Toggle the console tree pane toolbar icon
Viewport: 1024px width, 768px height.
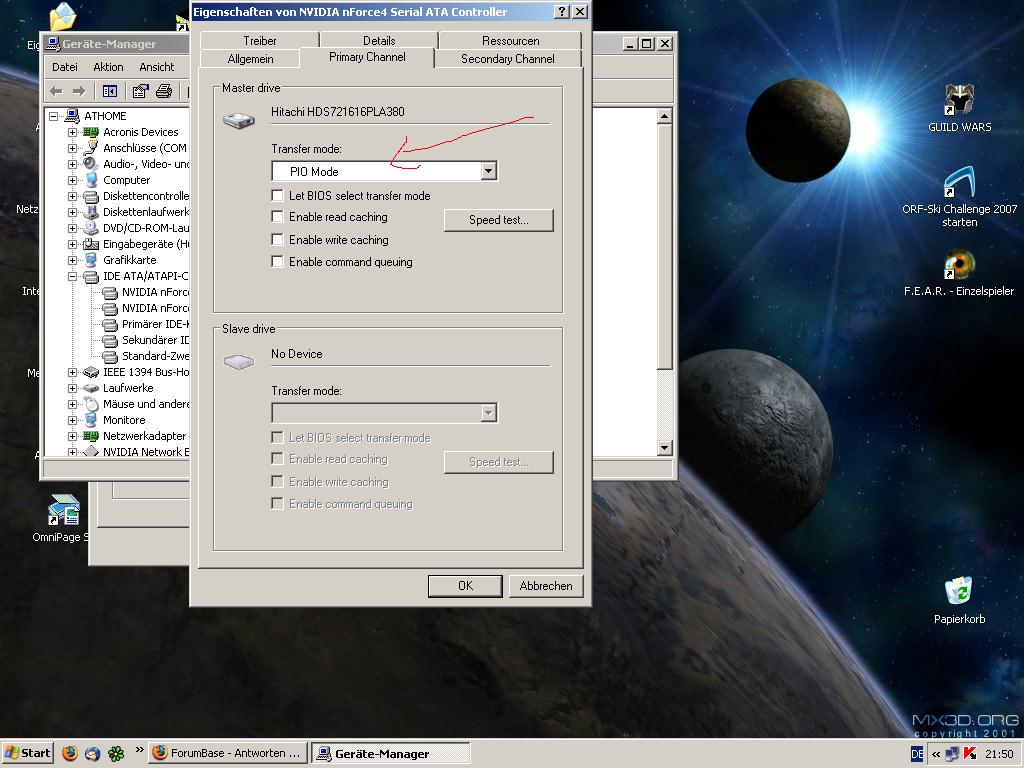click(110, 91)
